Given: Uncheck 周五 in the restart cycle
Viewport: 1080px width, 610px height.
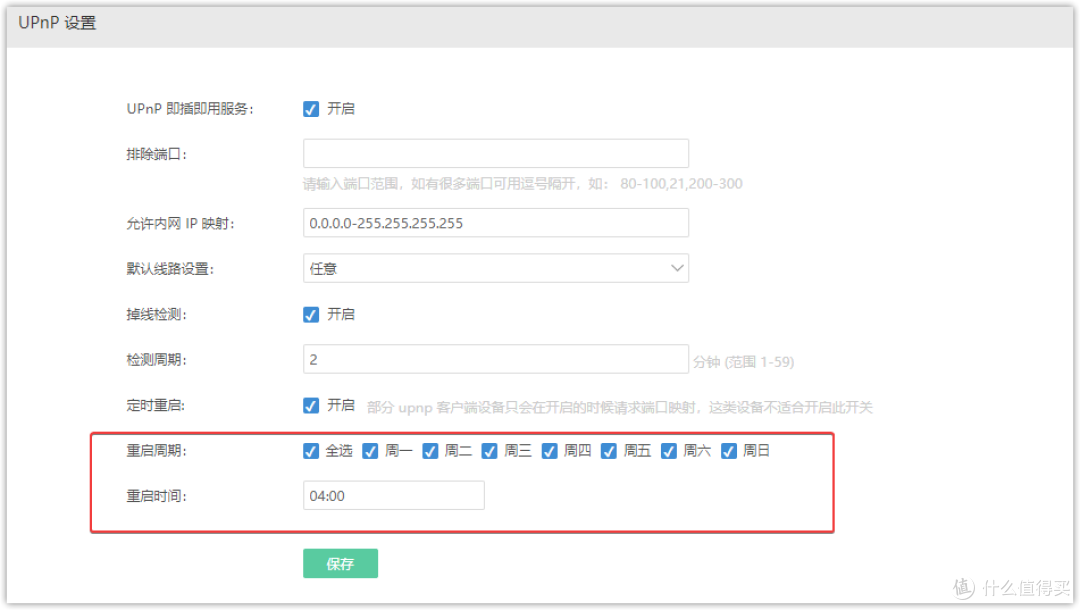Looking at the screenshot, I should pyautogui.click(x=608, y=451).
